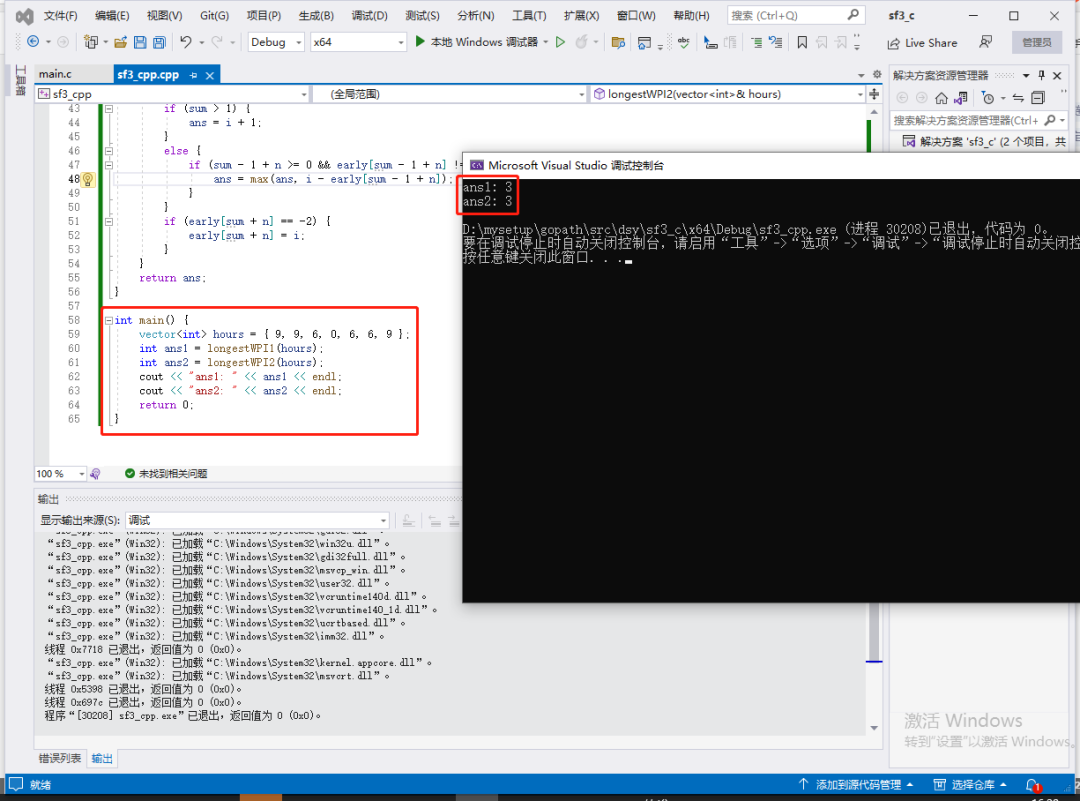Click switch views icon in Solution Explorer
This screenshot has height=801, width=1080.
pos(961,98)
